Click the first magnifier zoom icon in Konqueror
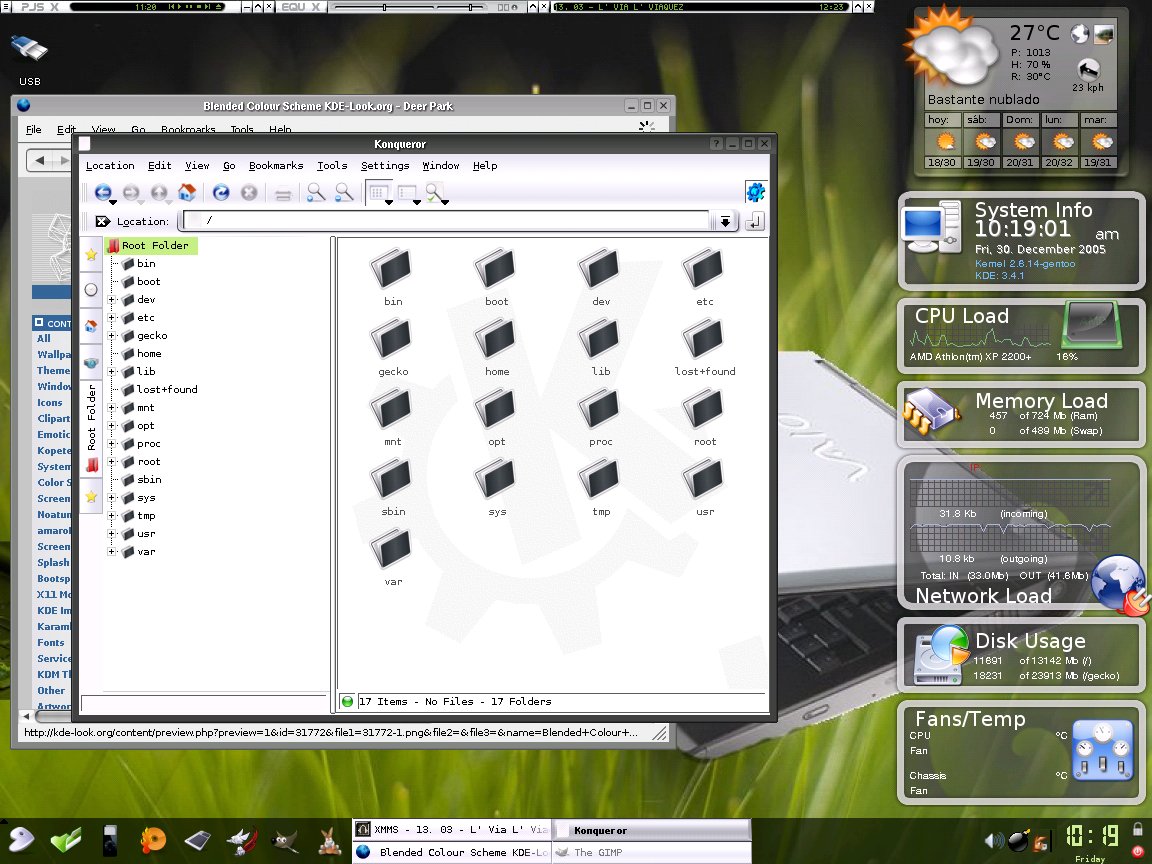The height and width of the screenshot is (864, 1152). point(316,192)
